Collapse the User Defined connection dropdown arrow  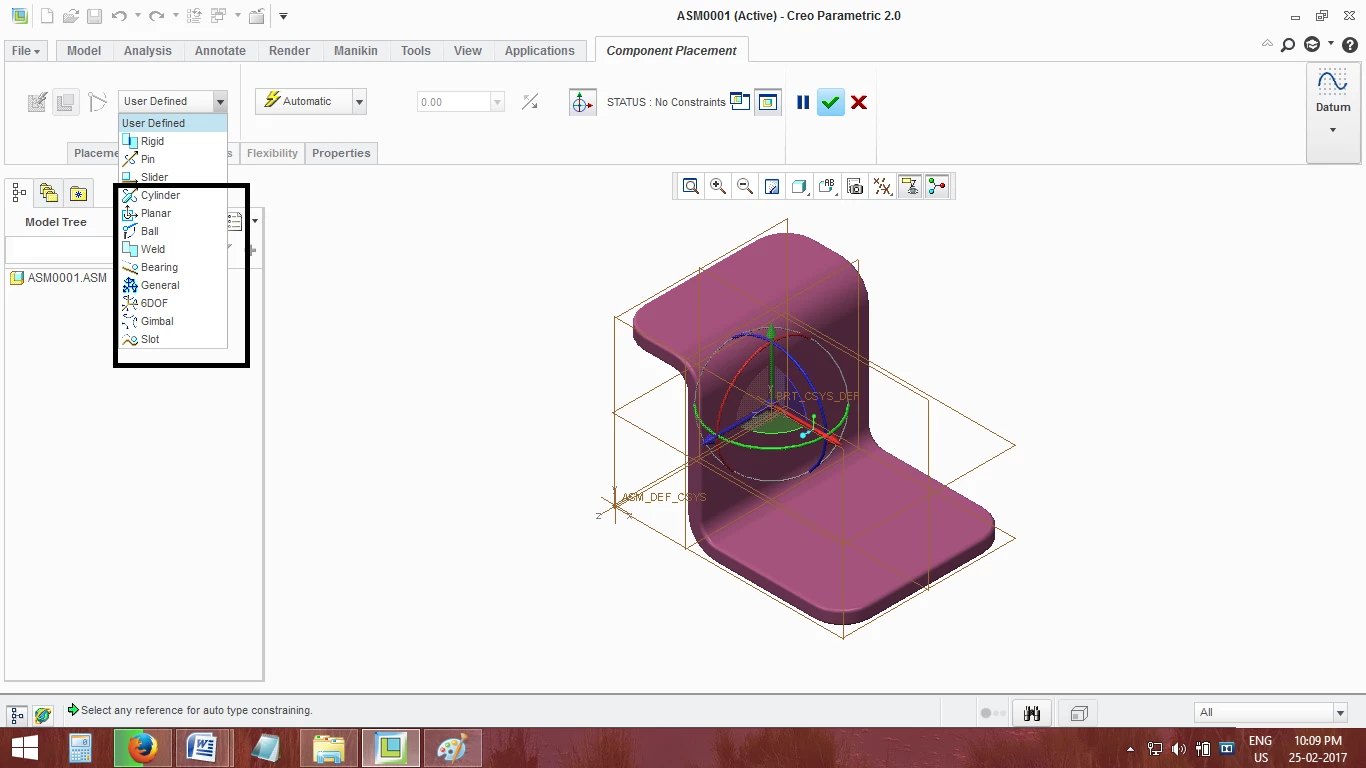220,101
